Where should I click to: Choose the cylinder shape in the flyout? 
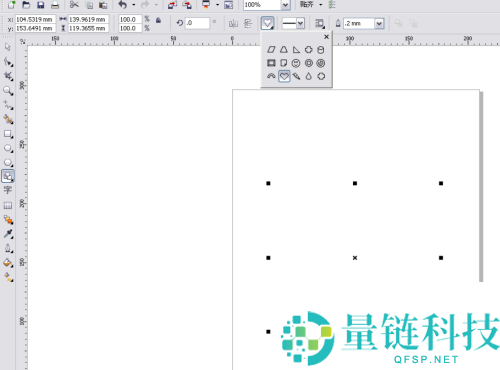[321, 50]
